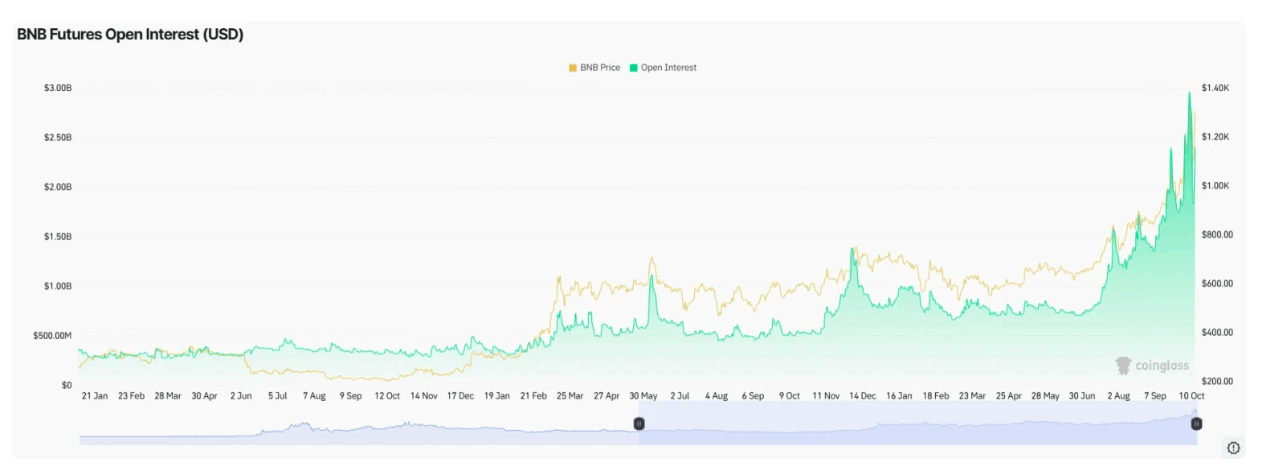Click the green Open Interest legend swatch
The width and height of the screenshot is (1275, 476).
pos(633,68)
